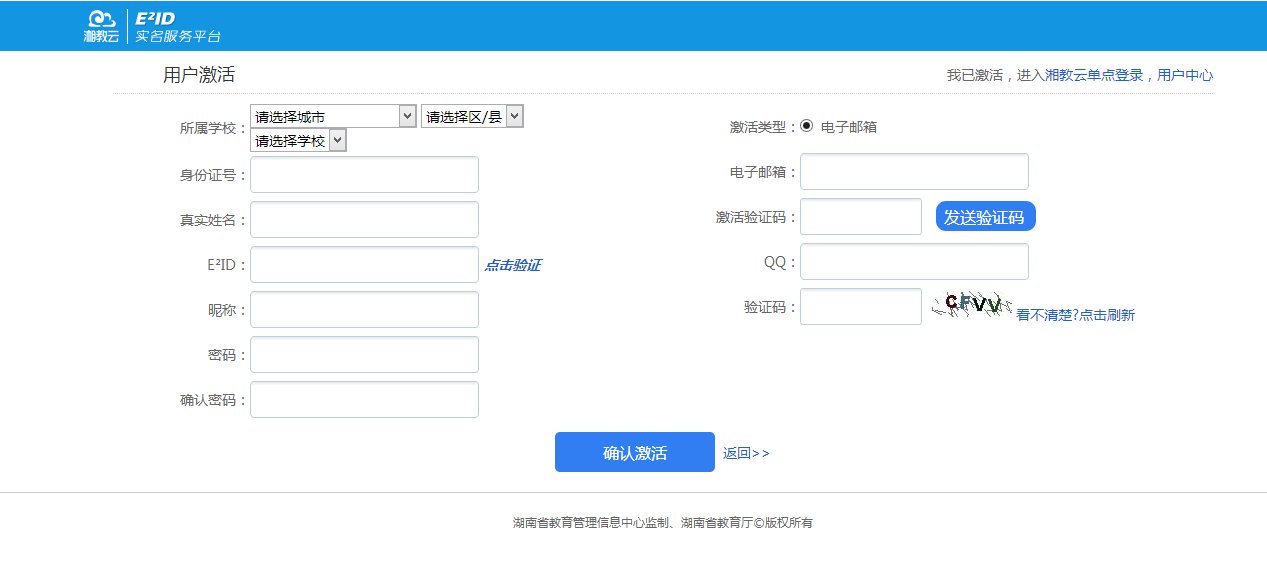The image size is (1267, 568).
Task: Click the 密码 password field
Action: (364, 354)
